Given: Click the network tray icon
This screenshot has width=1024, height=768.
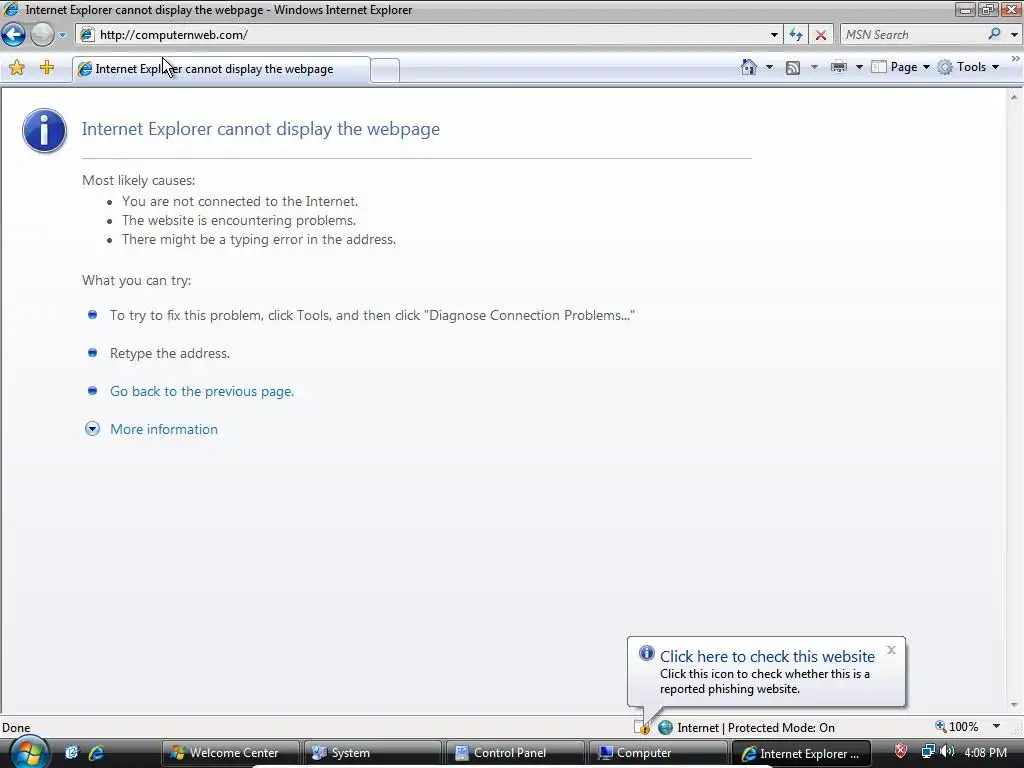Looking at the screenshot, I should [x=927, y=752].
